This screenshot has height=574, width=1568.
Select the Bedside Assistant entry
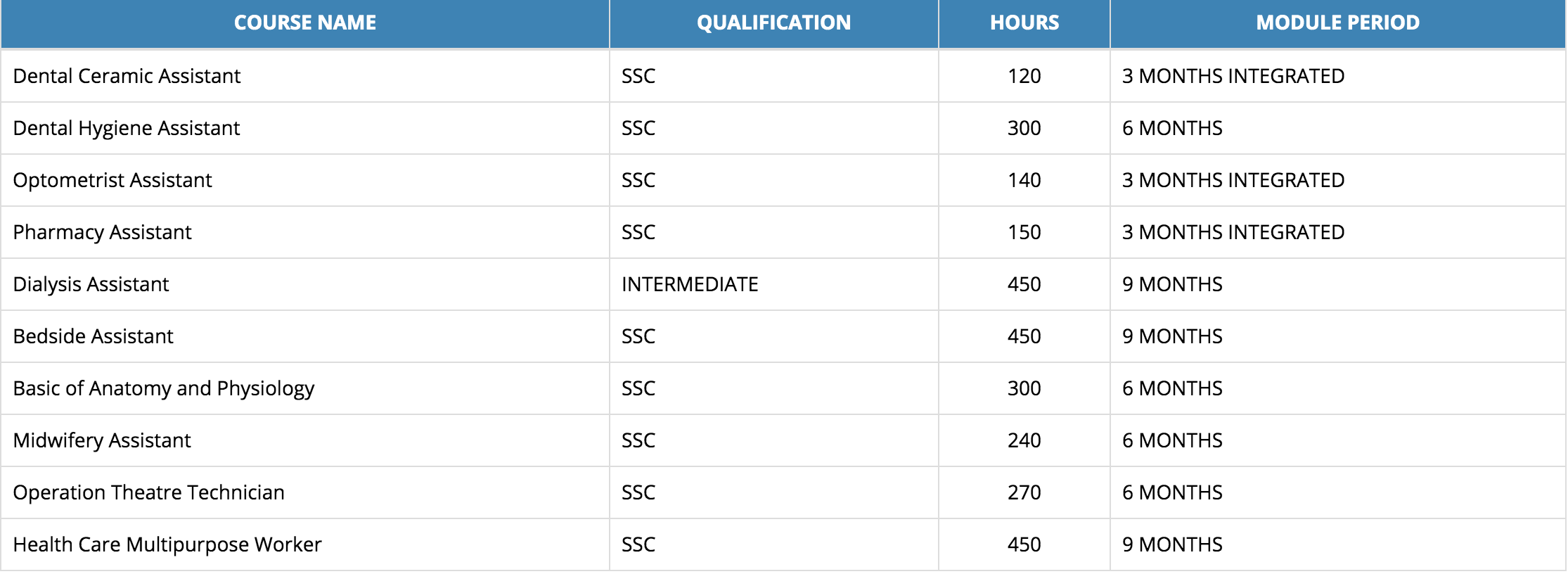coord(93,336)
